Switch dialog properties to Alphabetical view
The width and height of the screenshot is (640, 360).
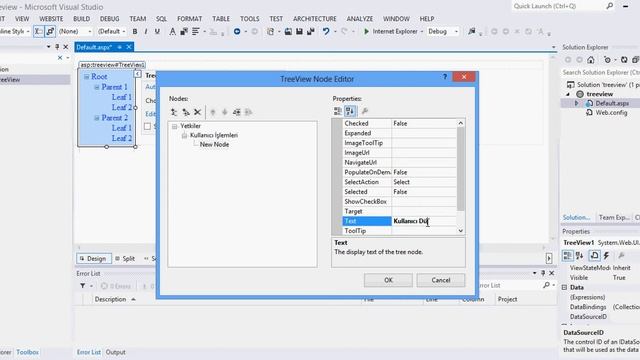click(x=350, y=111)
